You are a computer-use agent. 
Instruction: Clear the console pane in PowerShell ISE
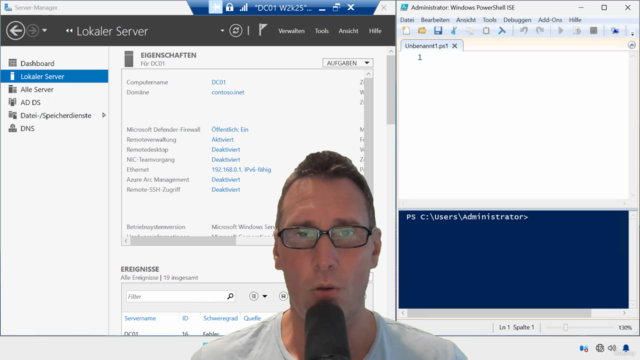point(502,31)
